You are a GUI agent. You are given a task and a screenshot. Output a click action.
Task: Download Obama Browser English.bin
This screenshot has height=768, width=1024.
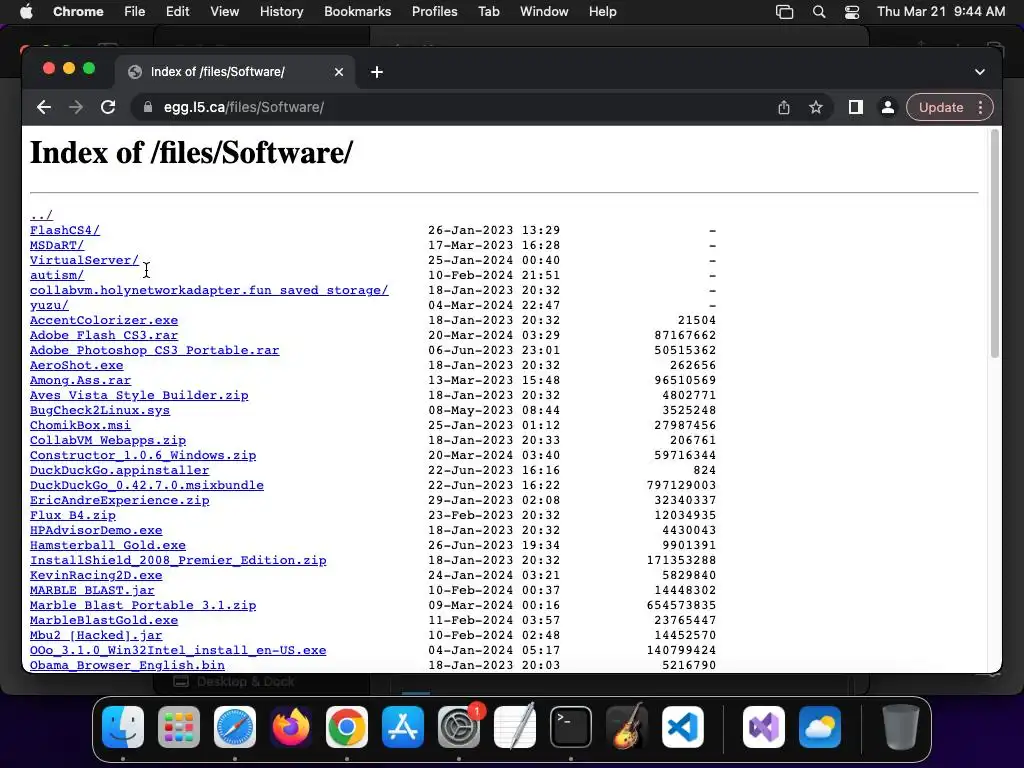pos(127,665)
